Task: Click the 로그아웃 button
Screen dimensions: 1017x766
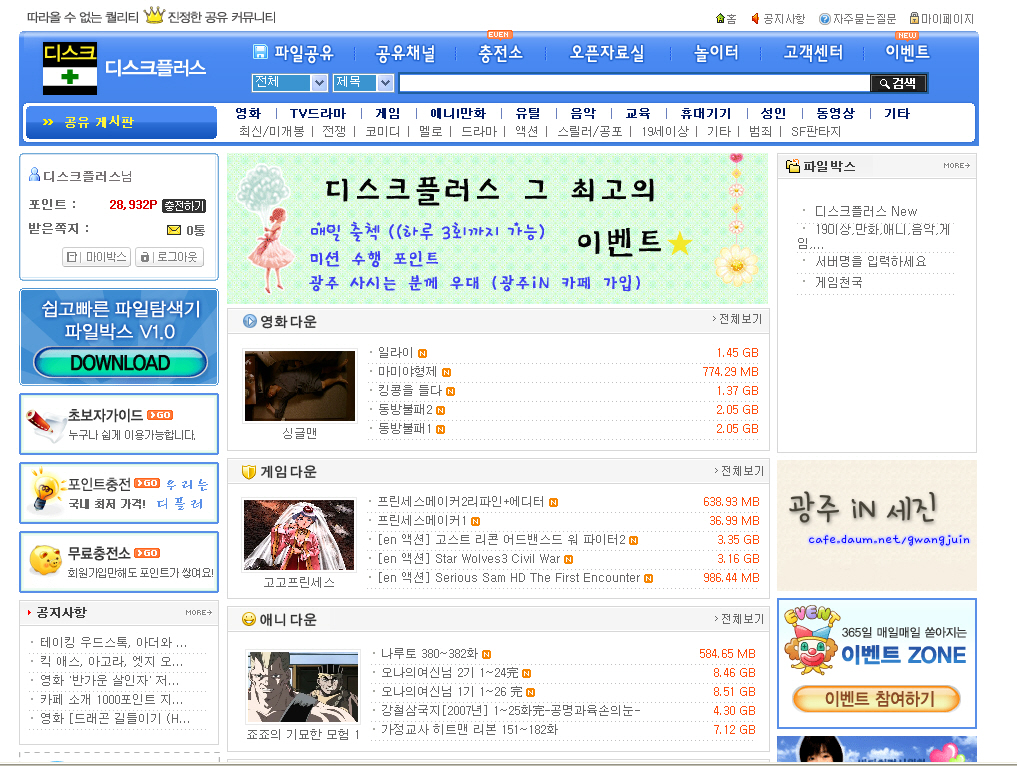Action: pos(169,257)
